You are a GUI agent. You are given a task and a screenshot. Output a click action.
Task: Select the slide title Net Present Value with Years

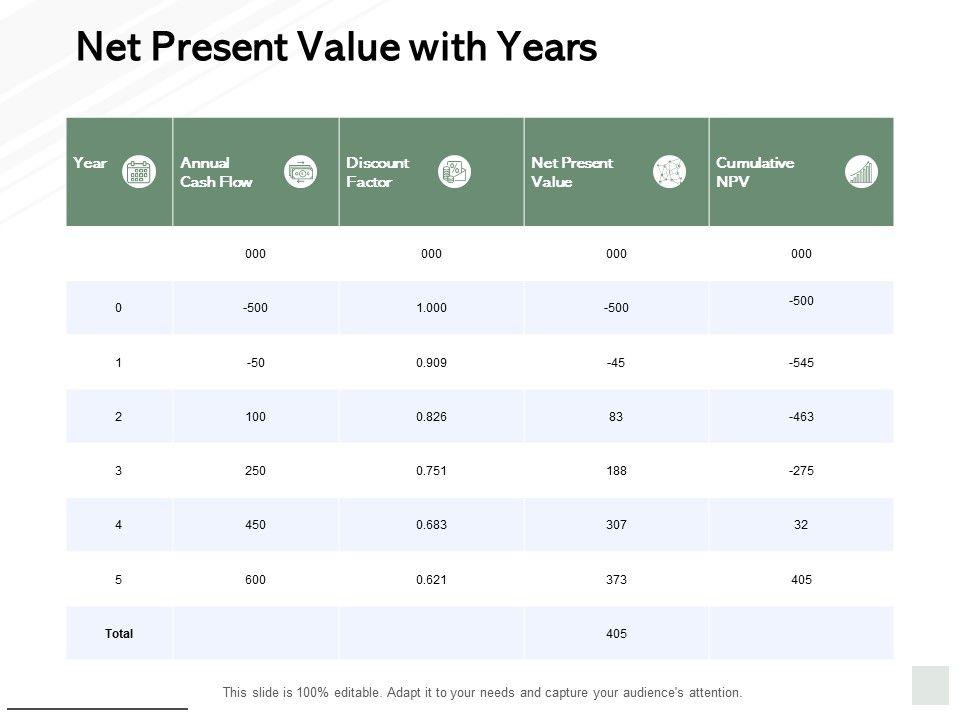337,47
